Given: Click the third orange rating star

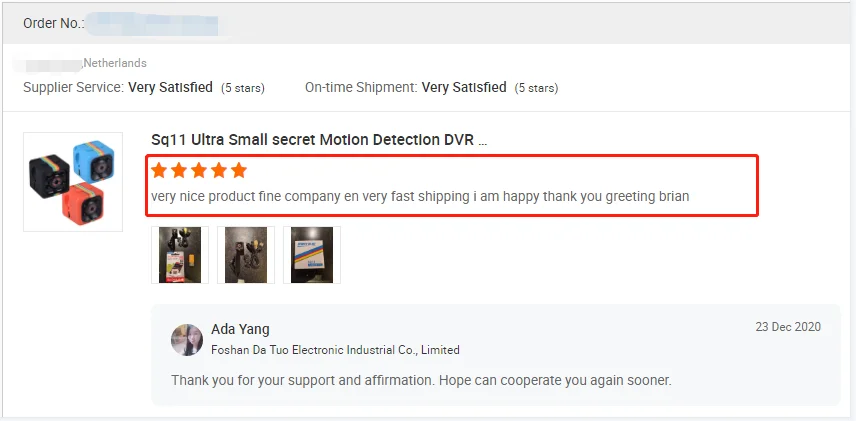Looking at the screenshot, I should tap(199, 171).
